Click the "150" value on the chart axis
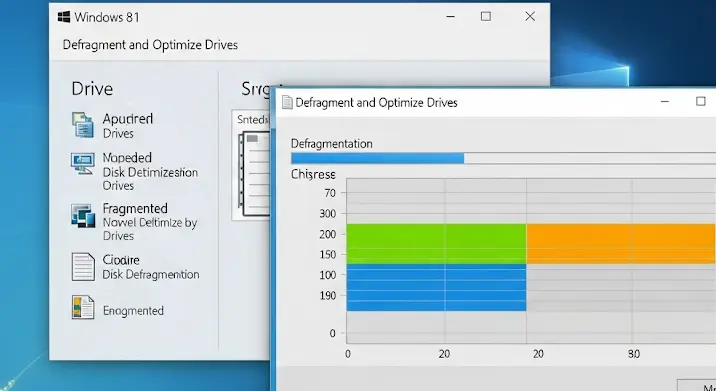Viewport: 716px width, 391px height. 327,255
